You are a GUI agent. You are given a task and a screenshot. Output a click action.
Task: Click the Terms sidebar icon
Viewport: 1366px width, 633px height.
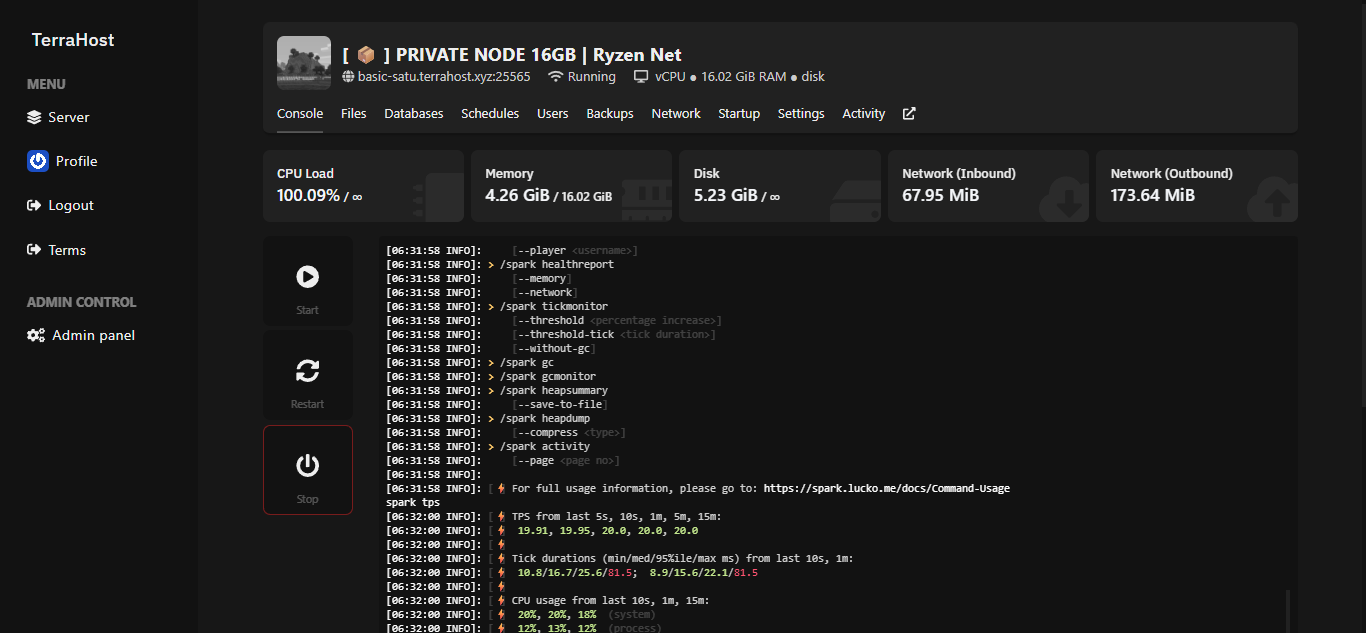(34, 250)
